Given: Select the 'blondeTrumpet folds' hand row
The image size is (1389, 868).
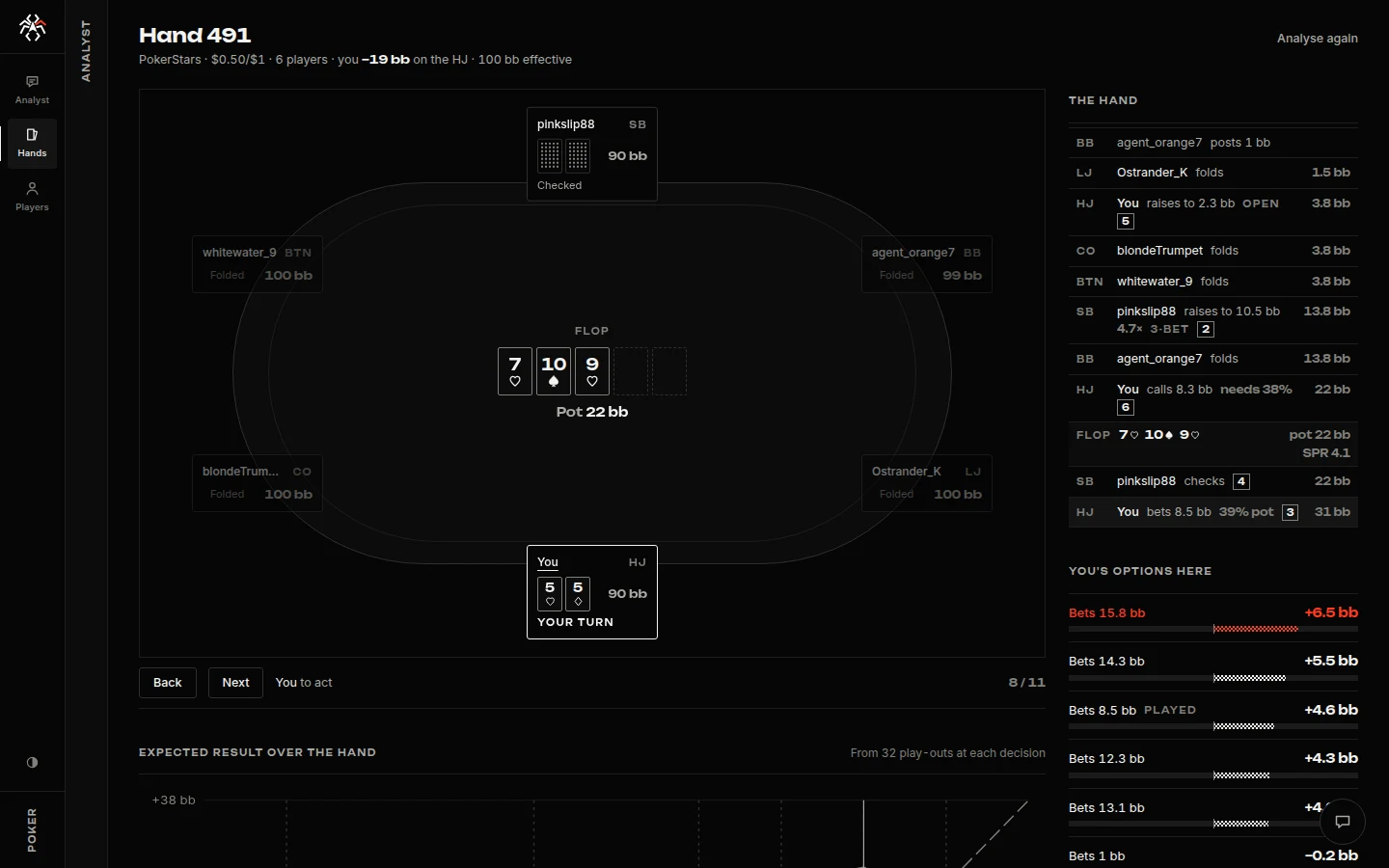Looking at the screenshot, I should pyautogui.click(x=1213, y=251).
